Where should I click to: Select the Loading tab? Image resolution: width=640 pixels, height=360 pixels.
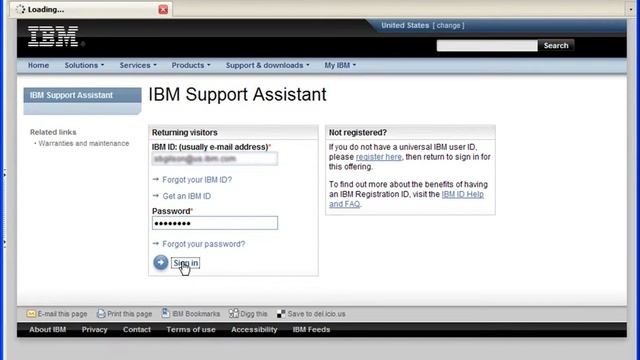click(x=90, y=9)
